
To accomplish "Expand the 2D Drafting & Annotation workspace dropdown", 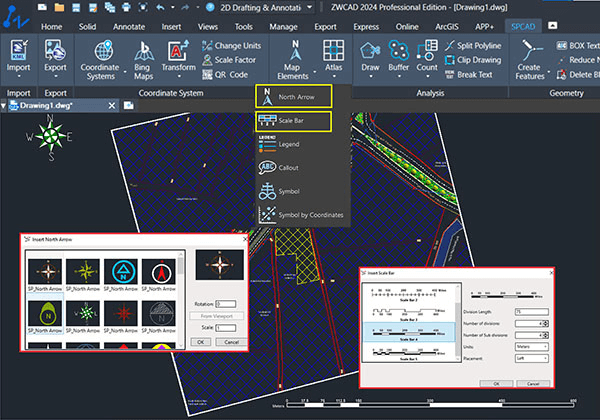I will [309, 7].
